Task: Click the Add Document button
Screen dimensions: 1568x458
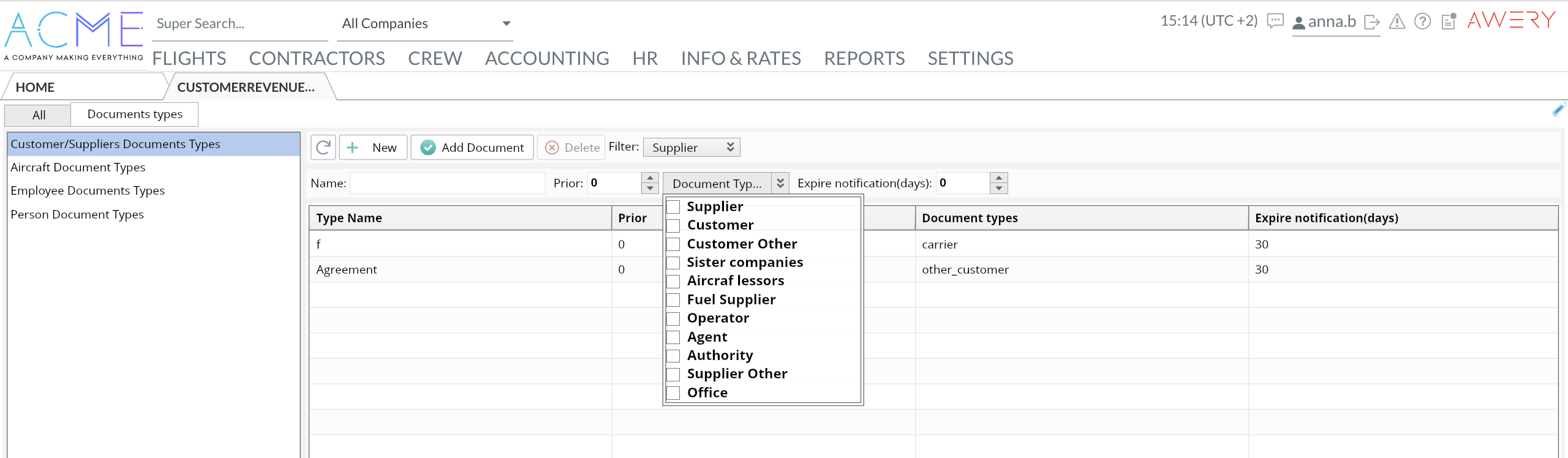Action: (472, 148)
